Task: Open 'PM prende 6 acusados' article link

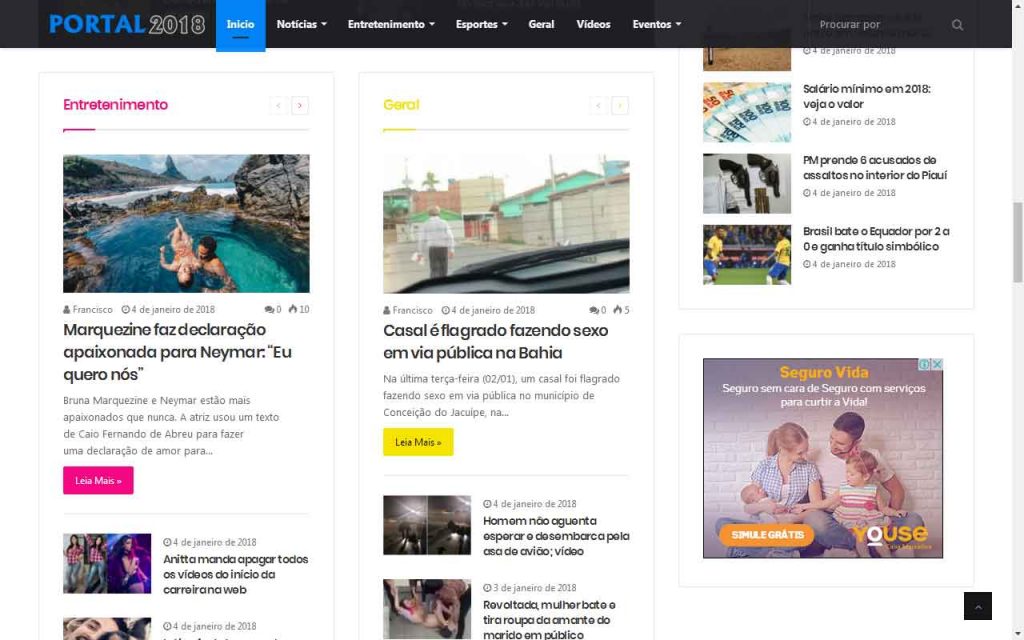Action: (874, 168)
